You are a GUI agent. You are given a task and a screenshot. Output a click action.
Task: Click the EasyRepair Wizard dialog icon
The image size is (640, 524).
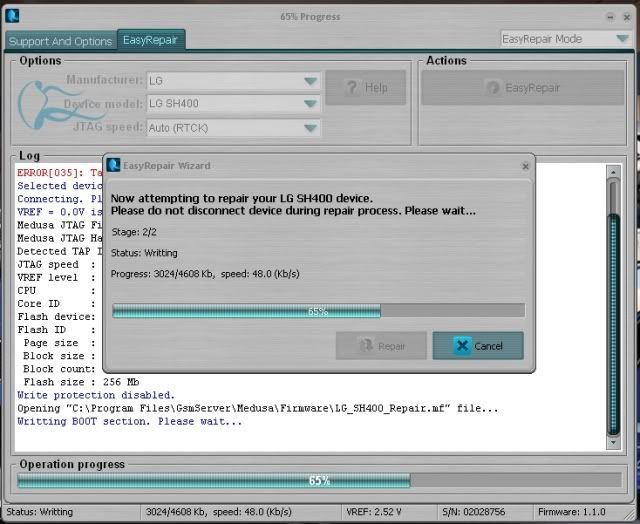[113, 165]
